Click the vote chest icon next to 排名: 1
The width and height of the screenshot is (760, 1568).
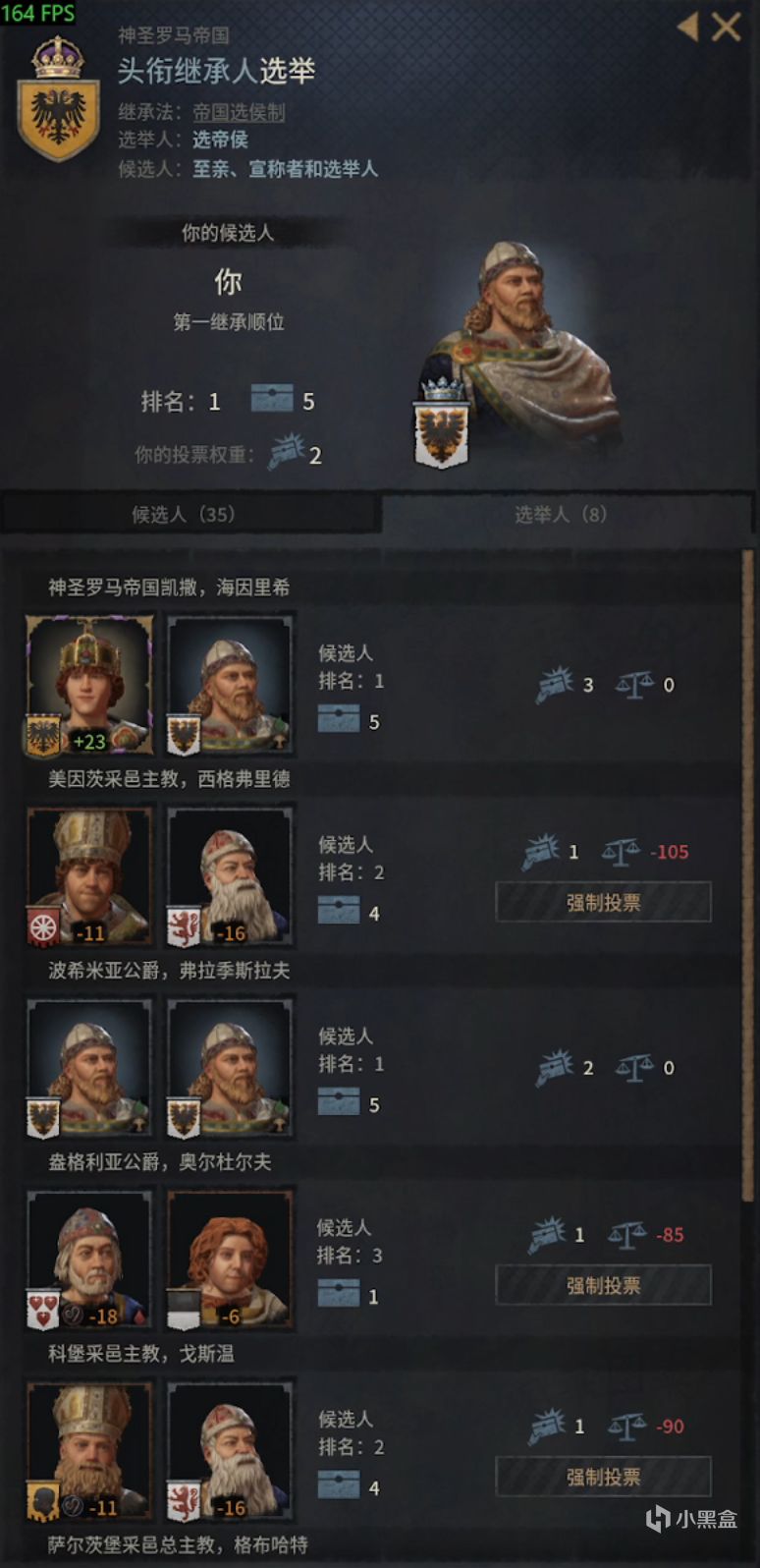tap(272, 399)
